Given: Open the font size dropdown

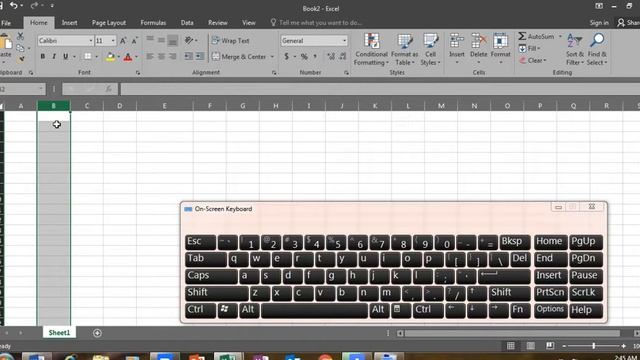Looking at the screenshot, I should [113, 40].
